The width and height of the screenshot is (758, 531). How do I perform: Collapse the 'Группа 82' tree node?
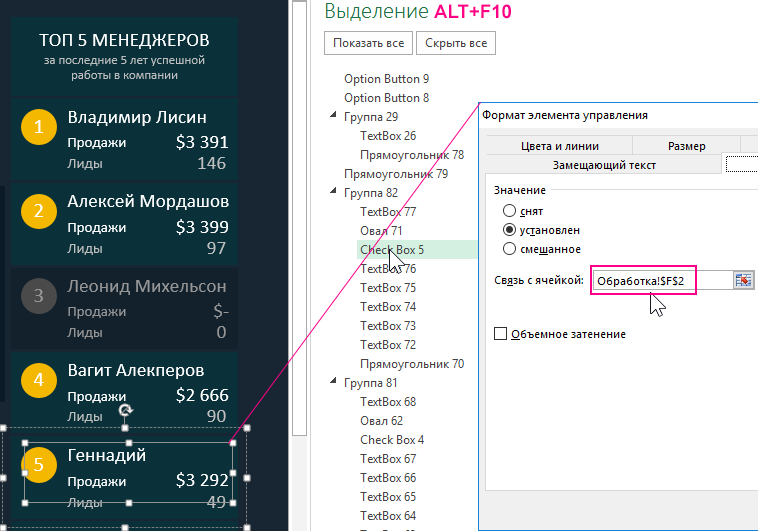coord(333,193)
